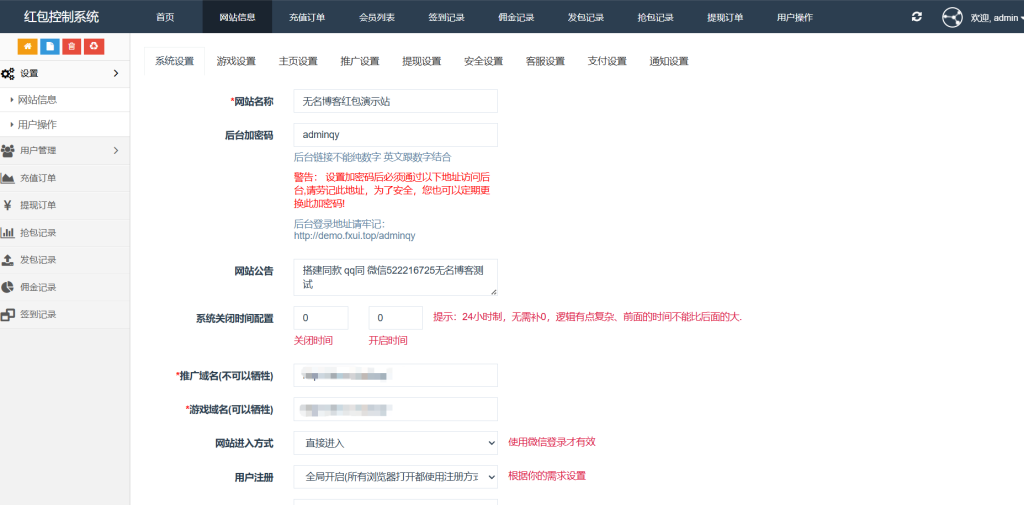The height and width of the screenshot is (505, 1024).
Task: Switch to the 支付设置 tab
Action: 607,61
